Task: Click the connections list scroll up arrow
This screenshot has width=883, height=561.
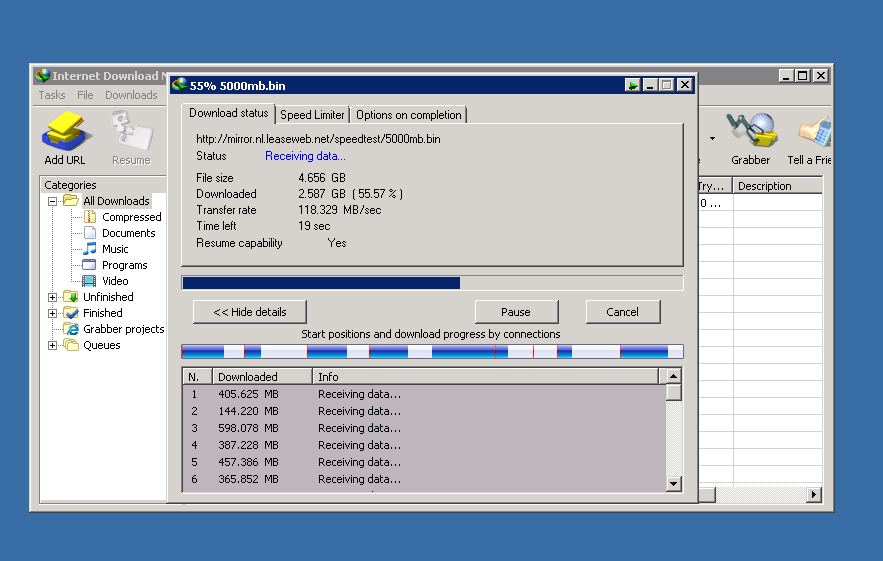Action: point(674,376)
